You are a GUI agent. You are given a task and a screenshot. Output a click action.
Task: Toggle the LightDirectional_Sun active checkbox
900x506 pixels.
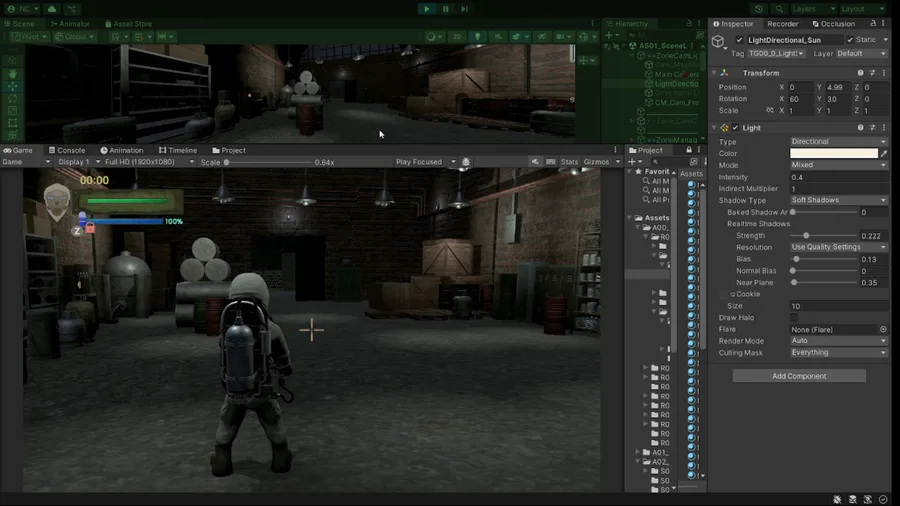pos(739,40)
